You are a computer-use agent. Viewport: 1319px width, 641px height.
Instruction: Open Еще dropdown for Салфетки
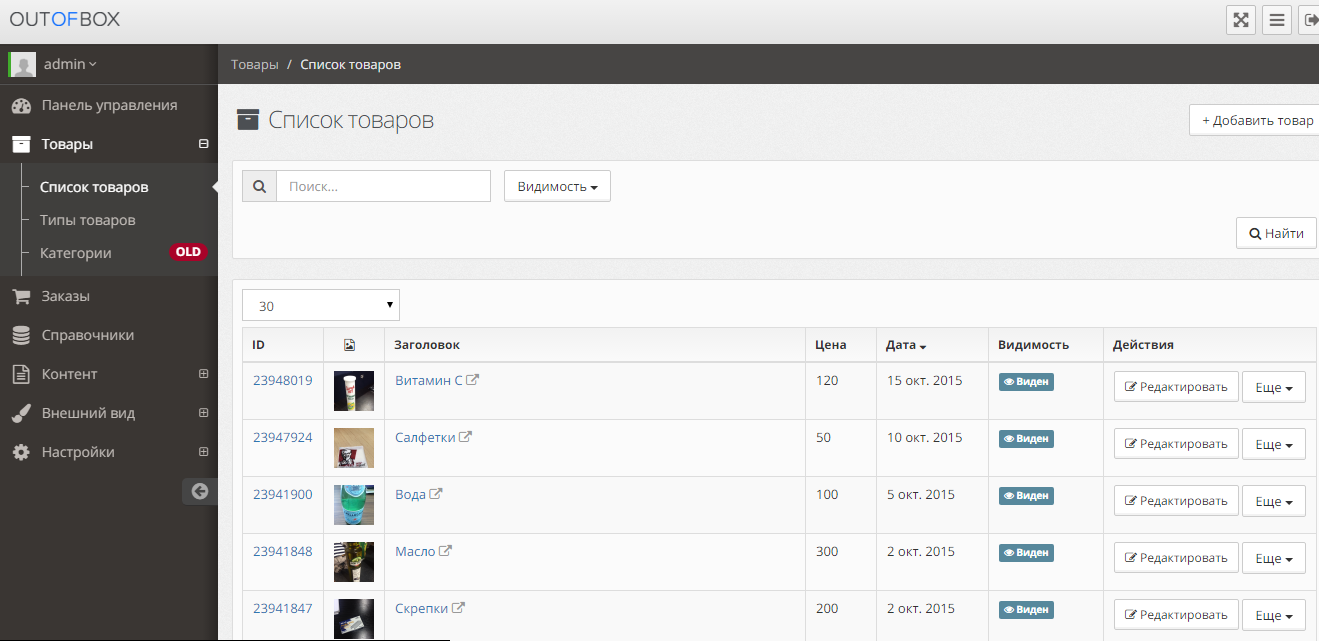pos(1273,444)
